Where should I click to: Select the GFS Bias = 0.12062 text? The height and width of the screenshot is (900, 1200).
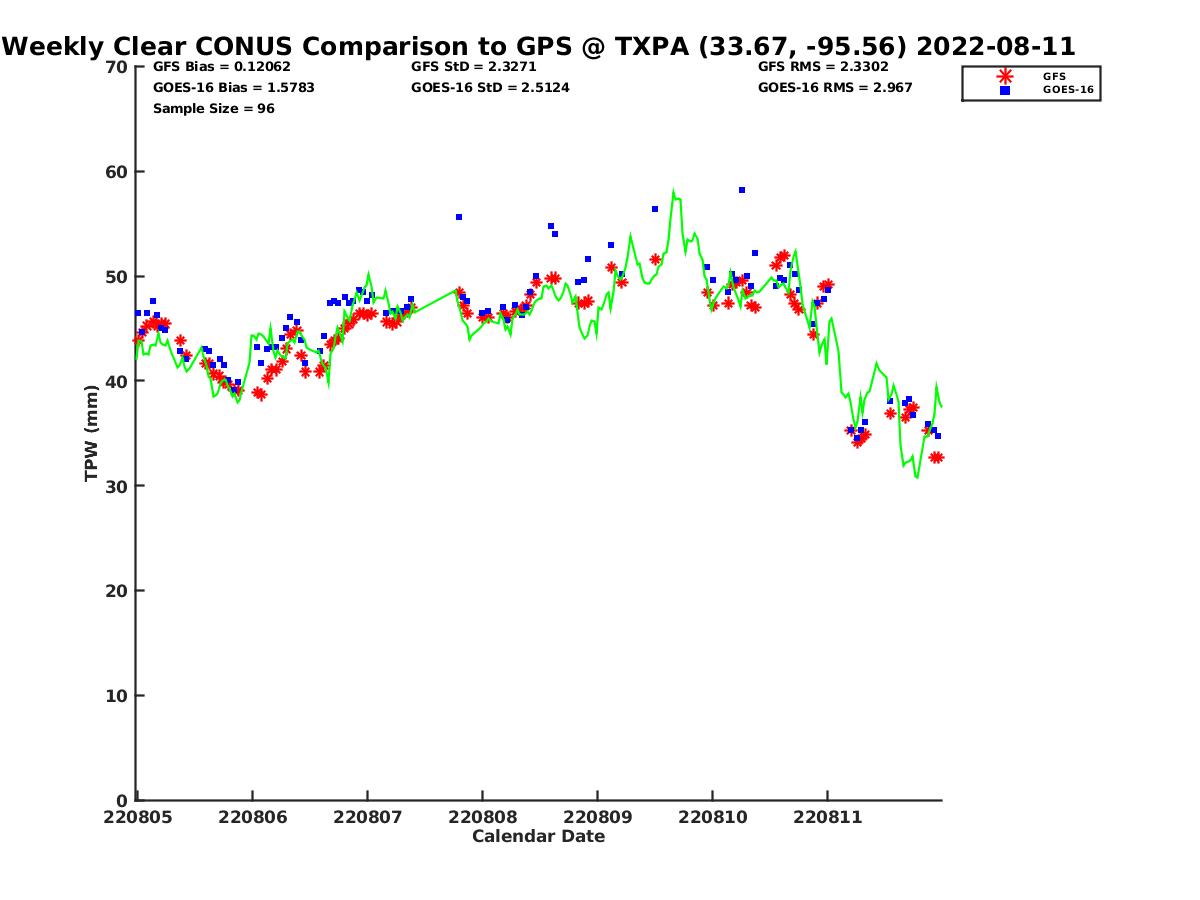221,67
